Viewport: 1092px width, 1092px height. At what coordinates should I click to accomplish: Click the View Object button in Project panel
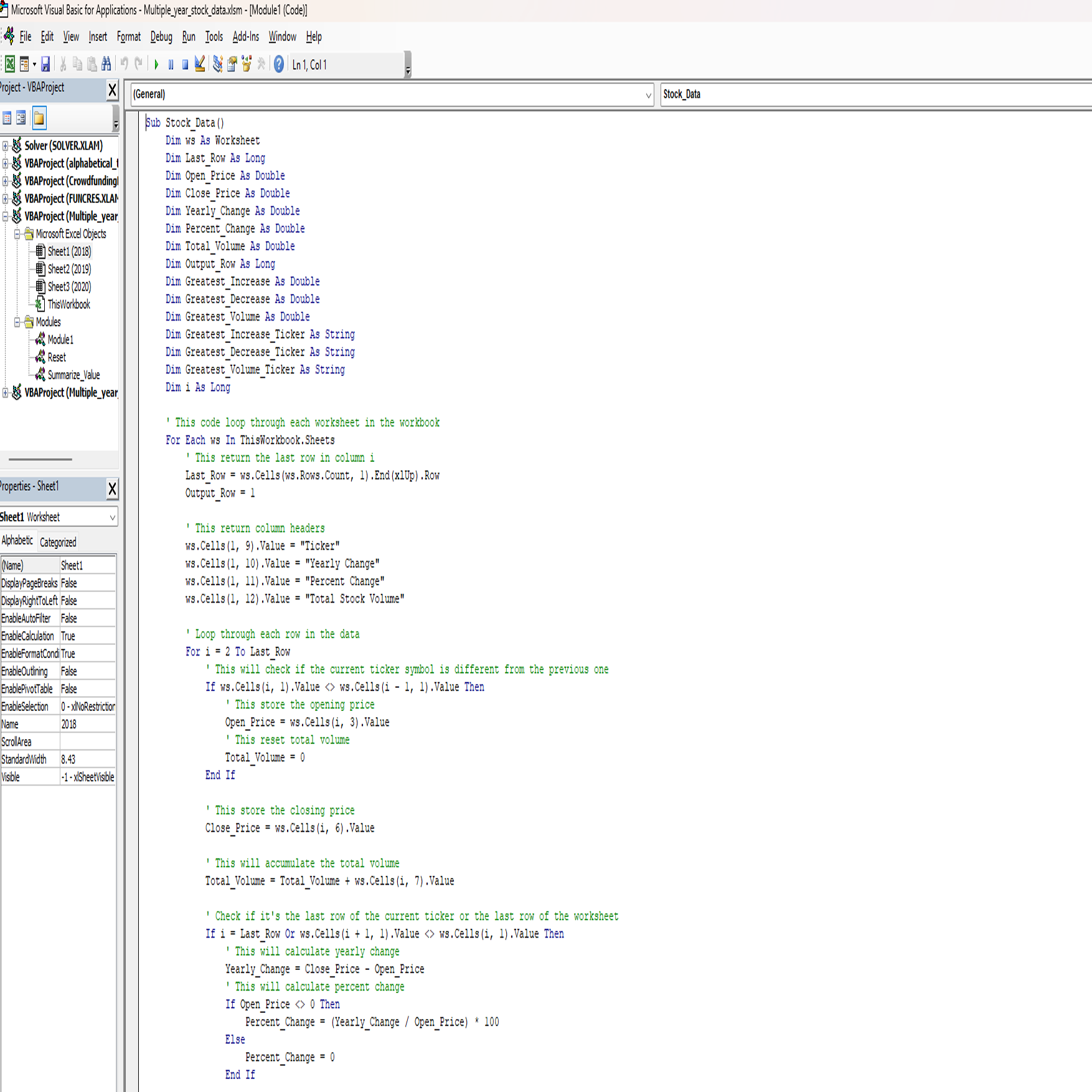[21, 118]
